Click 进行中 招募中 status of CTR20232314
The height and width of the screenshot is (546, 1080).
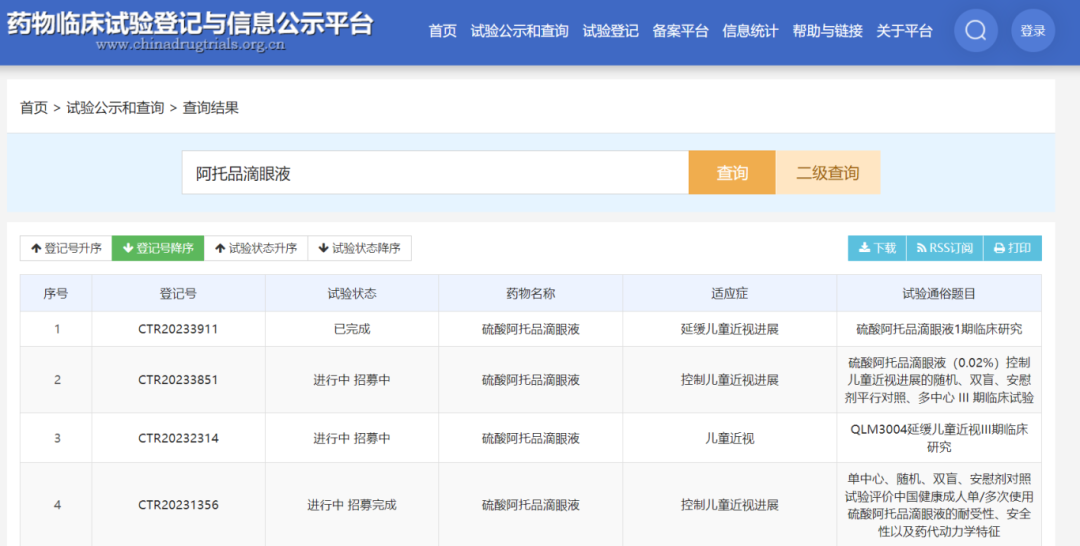(x=352, y=438)
